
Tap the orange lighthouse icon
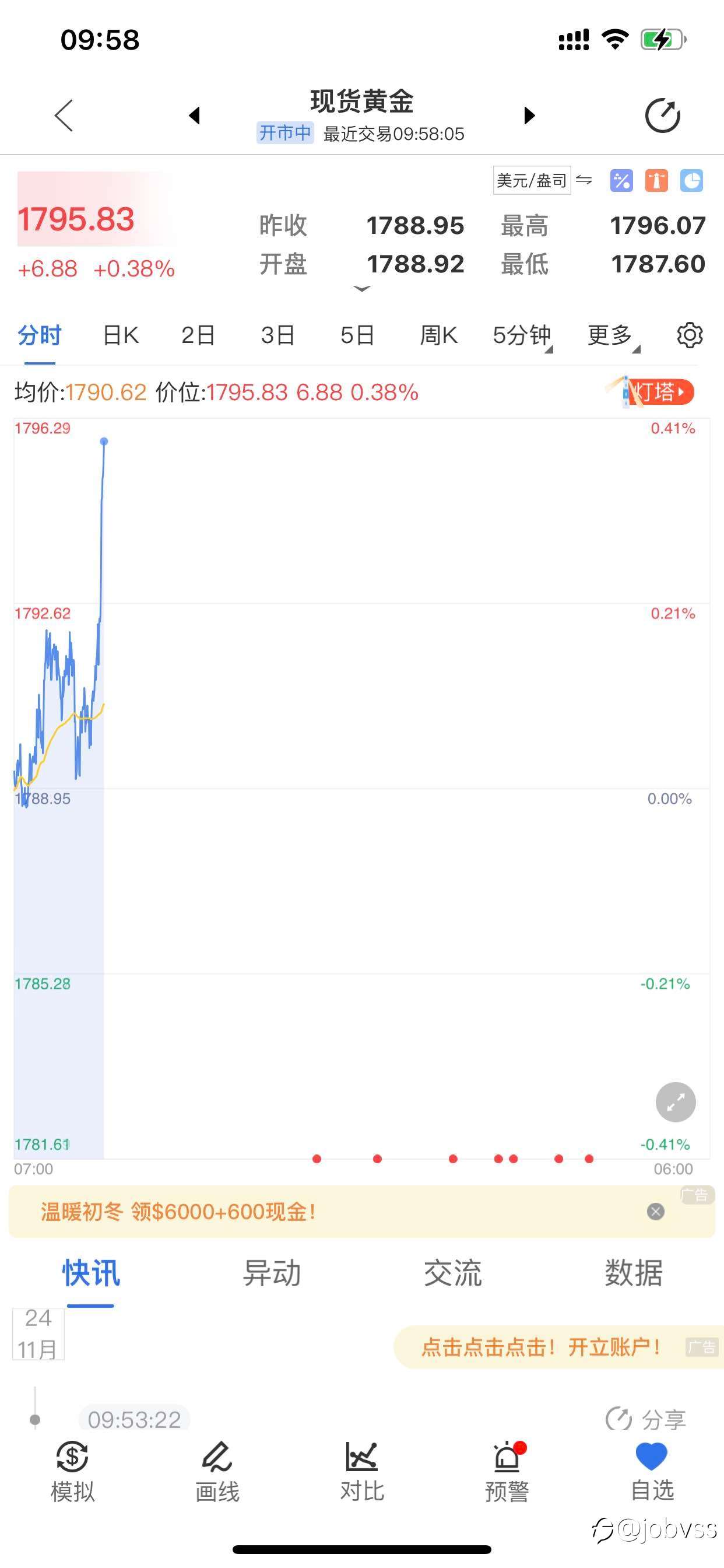pyautogui.click(x=656, y=180)
